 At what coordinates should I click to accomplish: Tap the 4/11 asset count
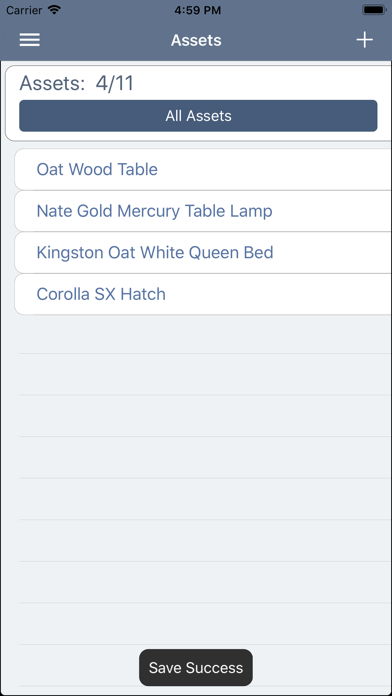[115, 83]
